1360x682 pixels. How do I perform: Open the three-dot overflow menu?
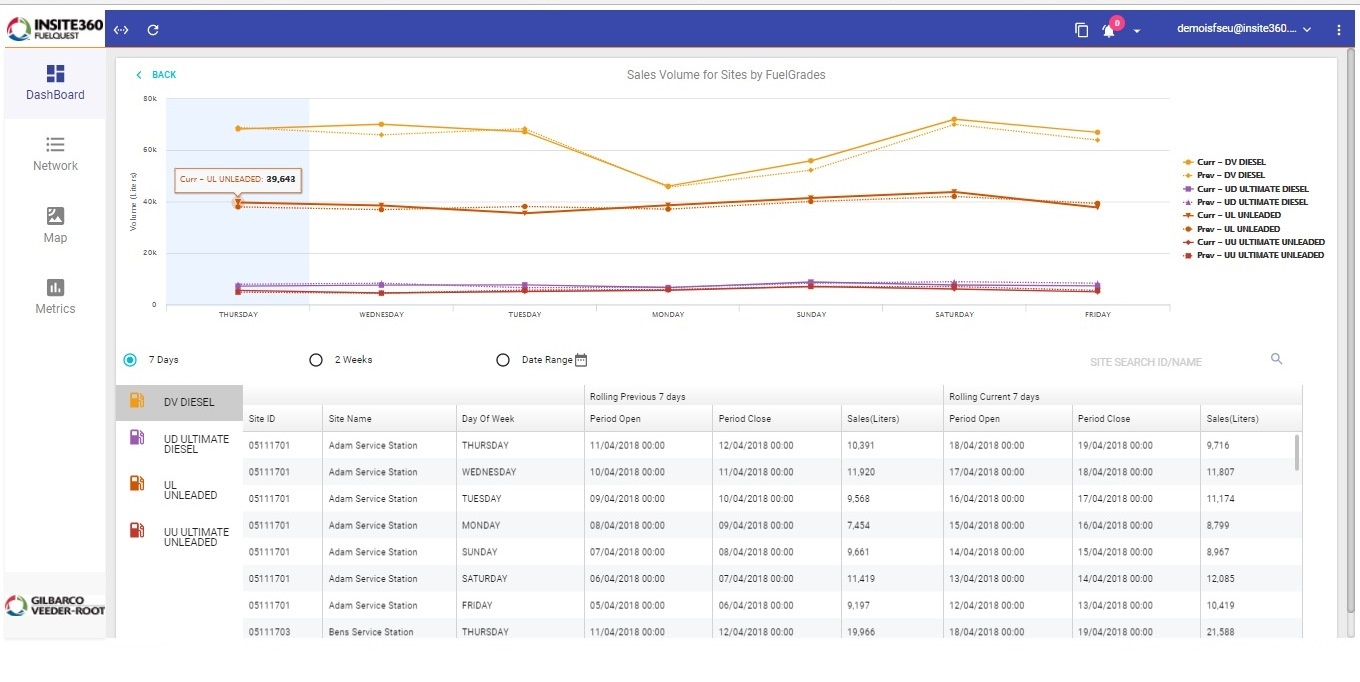click(1339, 30)
